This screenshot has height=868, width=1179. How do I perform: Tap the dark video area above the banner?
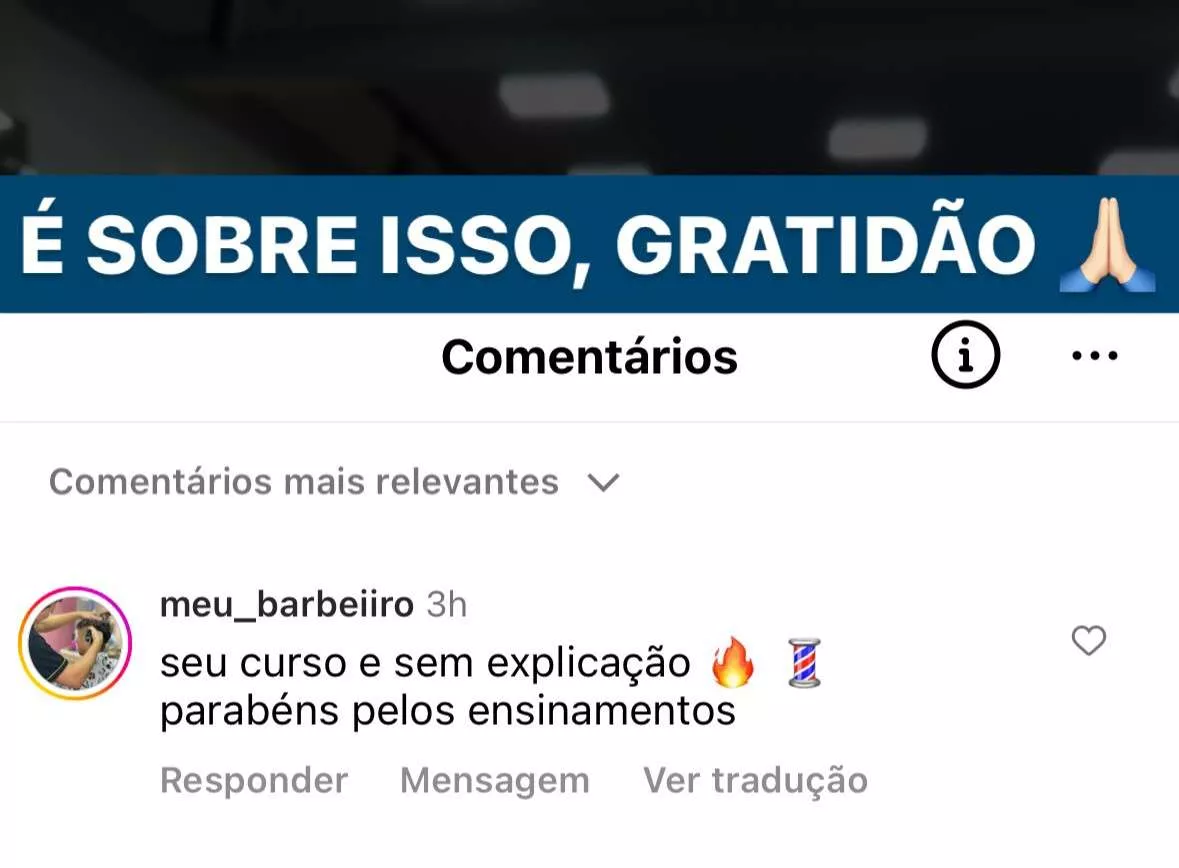pos(590,87)
